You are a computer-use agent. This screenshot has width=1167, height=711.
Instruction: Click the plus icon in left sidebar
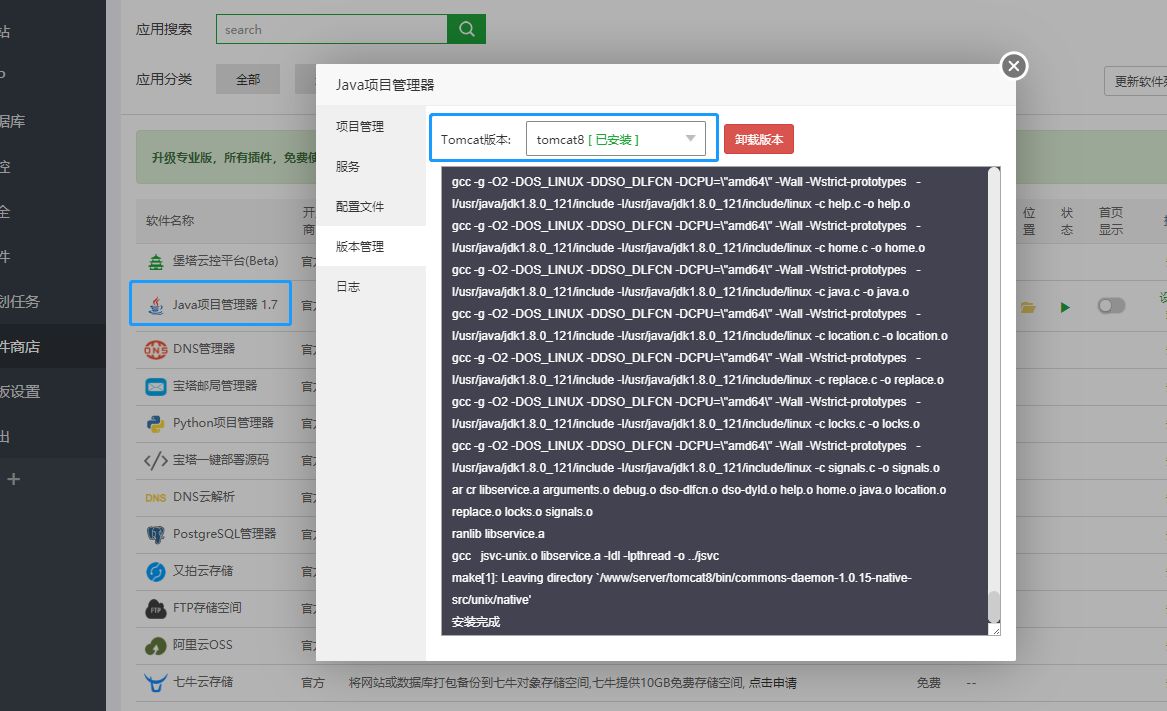click(x=13, y=479)
